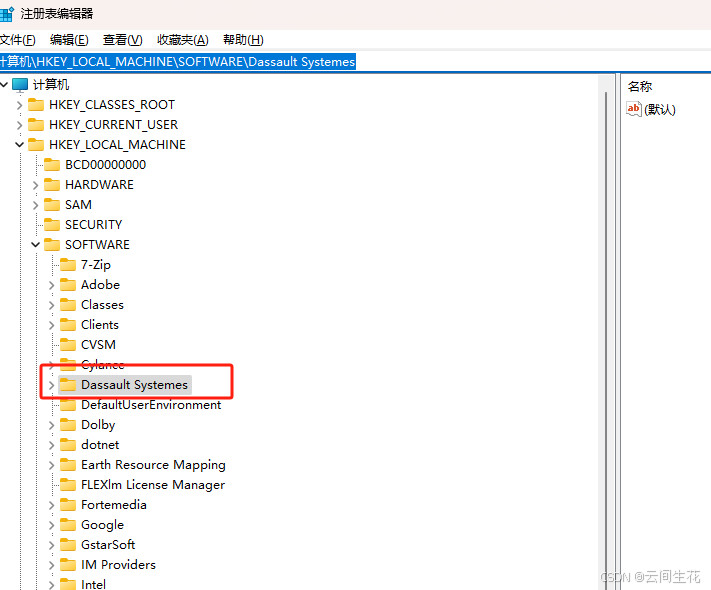Select FLEXlm License Manager key label
Image resolution: width=711 pixels, height=590 pixels.
click(153, 485)
